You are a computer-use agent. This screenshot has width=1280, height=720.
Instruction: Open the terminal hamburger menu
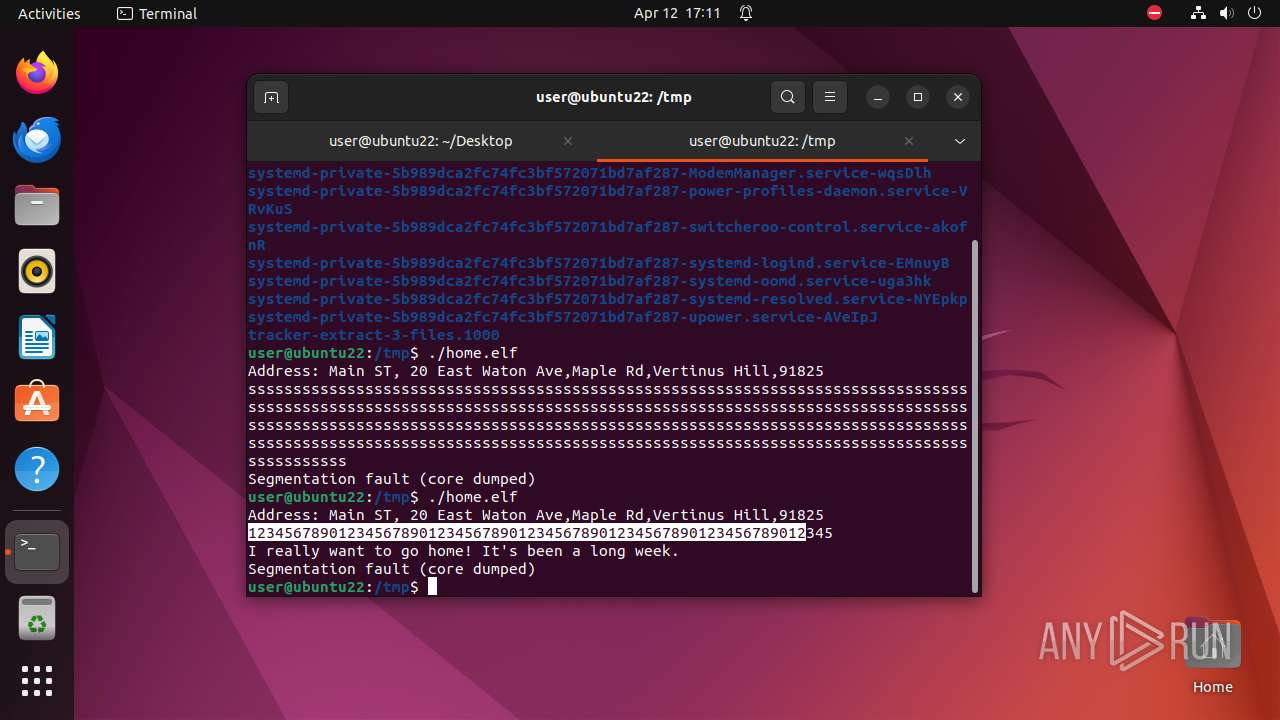[830, 97]
